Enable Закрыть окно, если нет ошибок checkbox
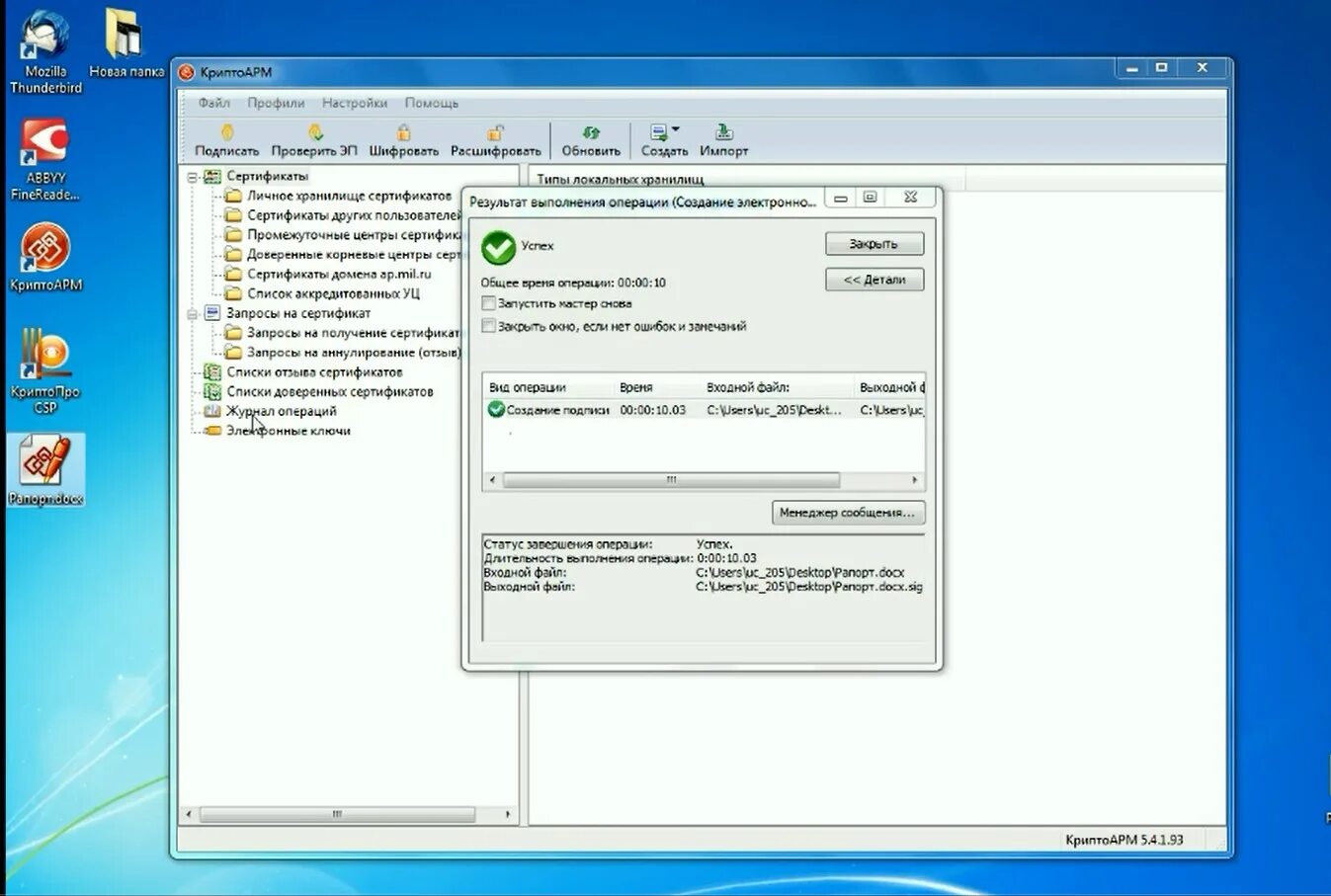Viewport: 1331px width, 896px height. (488, 326)
